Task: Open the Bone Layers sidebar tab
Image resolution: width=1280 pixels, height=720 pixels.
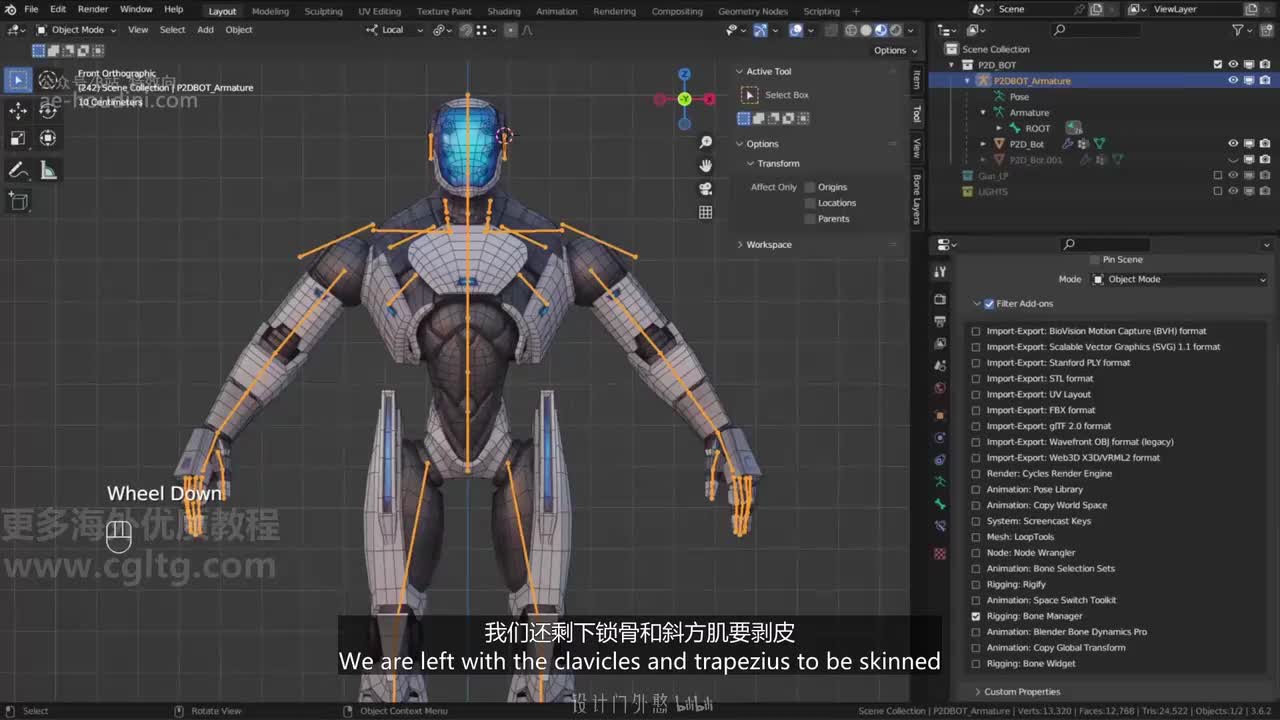Action: pos(917,199)
